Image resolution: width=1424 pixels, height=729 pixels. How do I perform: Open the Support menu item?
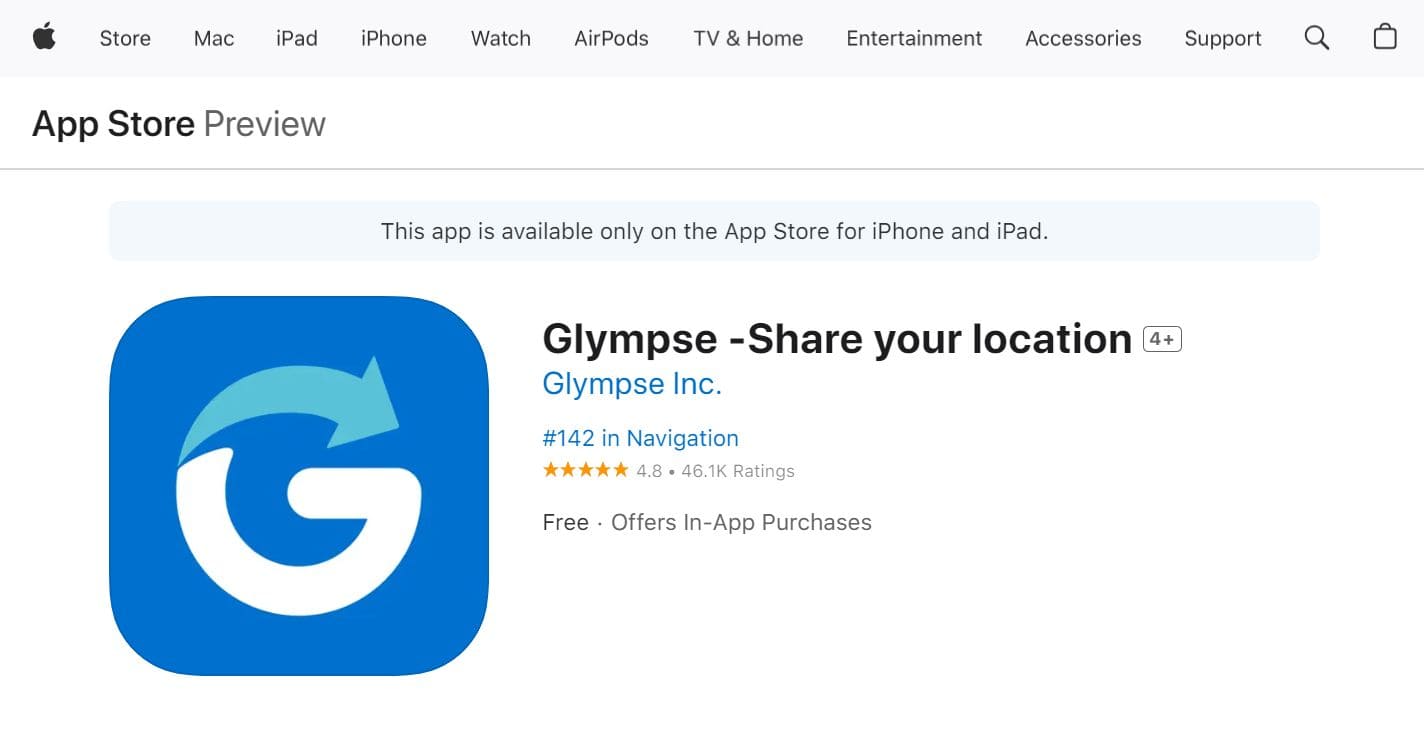click(1223, 38)
